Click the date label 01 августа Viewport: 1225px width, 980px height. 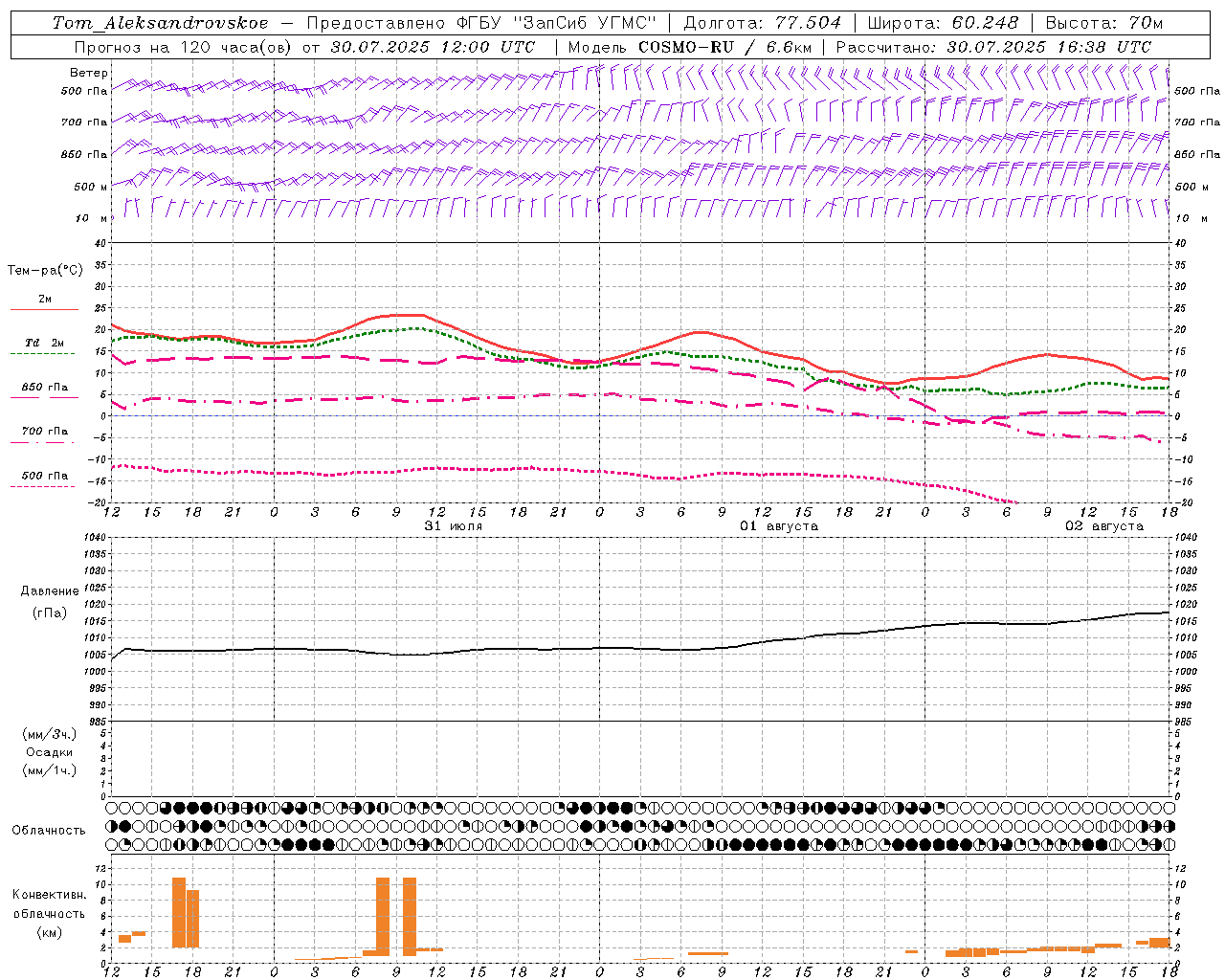[x=779, y=526]
